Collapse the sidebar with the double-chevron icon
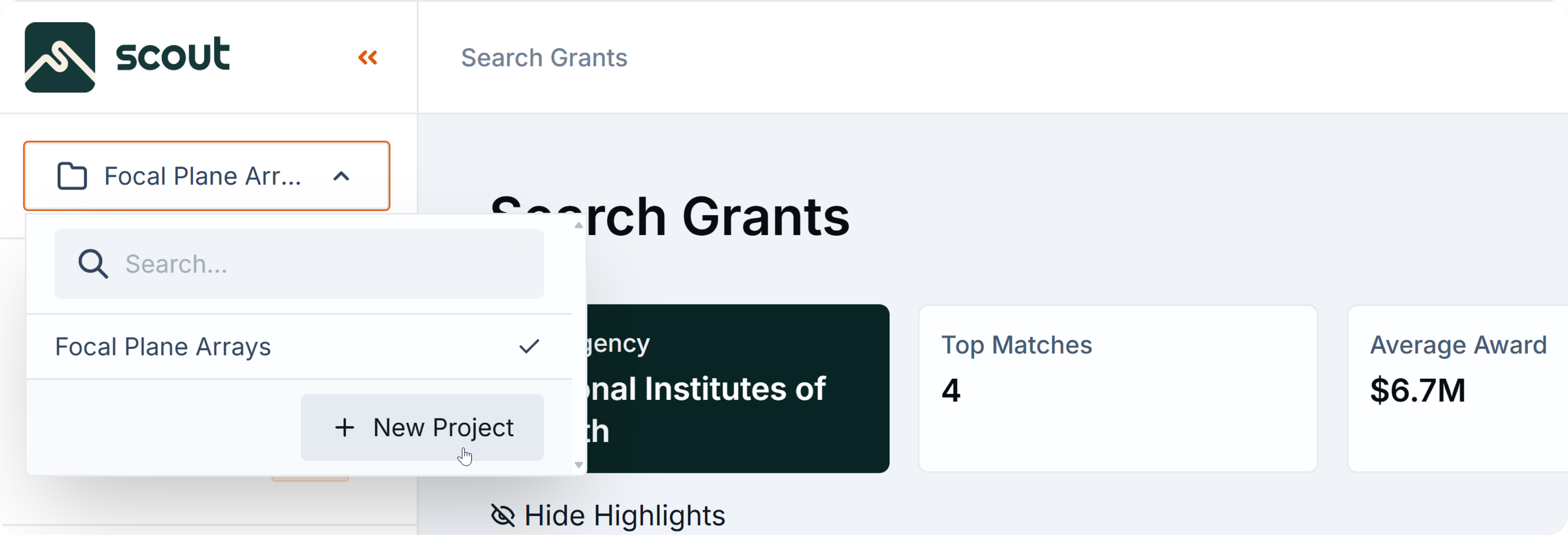Image resolution: width=1568 pixels, height=535 pixels. click(367, 57)
